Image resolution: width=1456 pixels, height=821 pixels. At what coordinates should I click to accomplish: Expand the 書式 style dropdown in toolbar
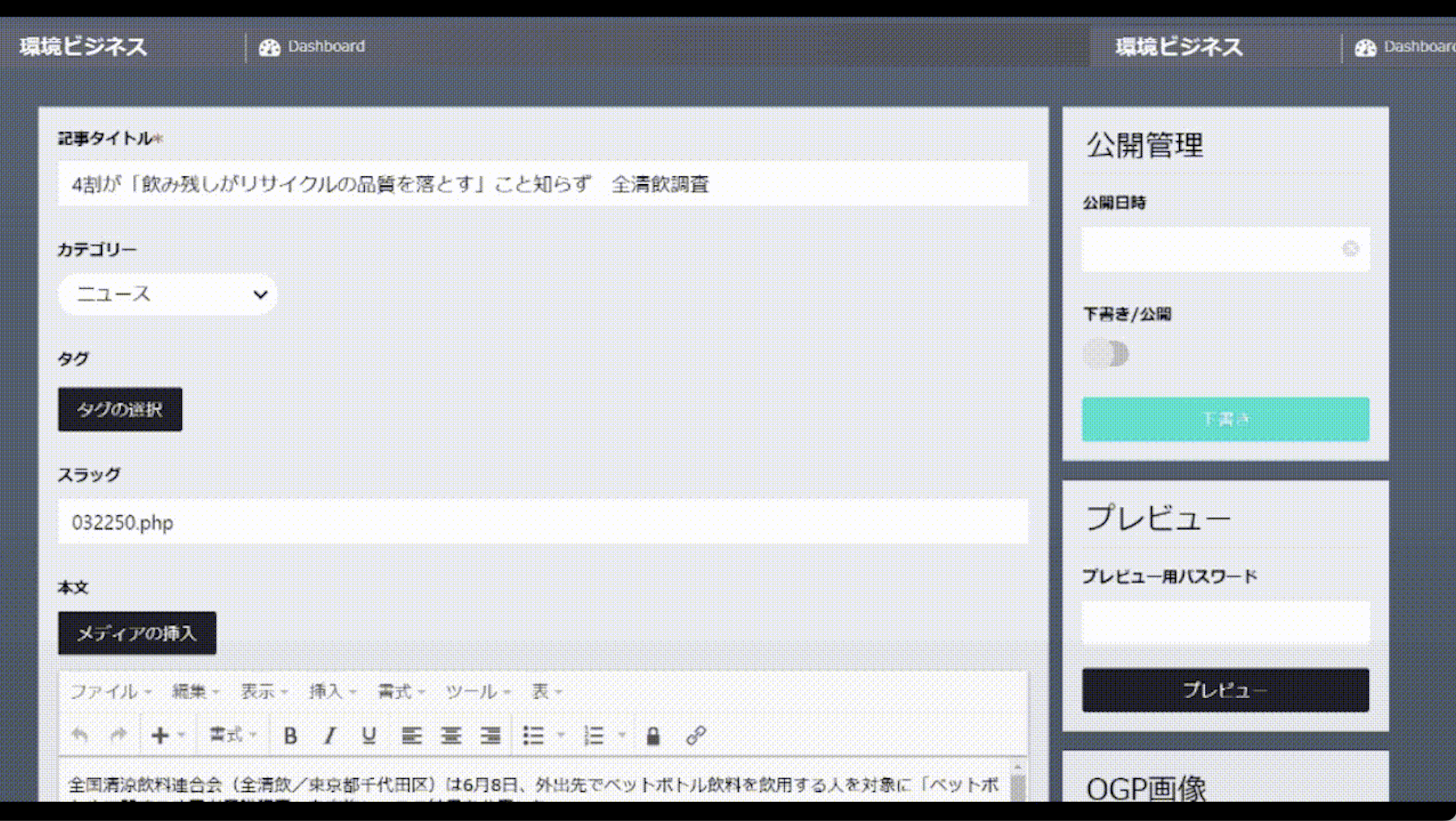tap(232, 735)
